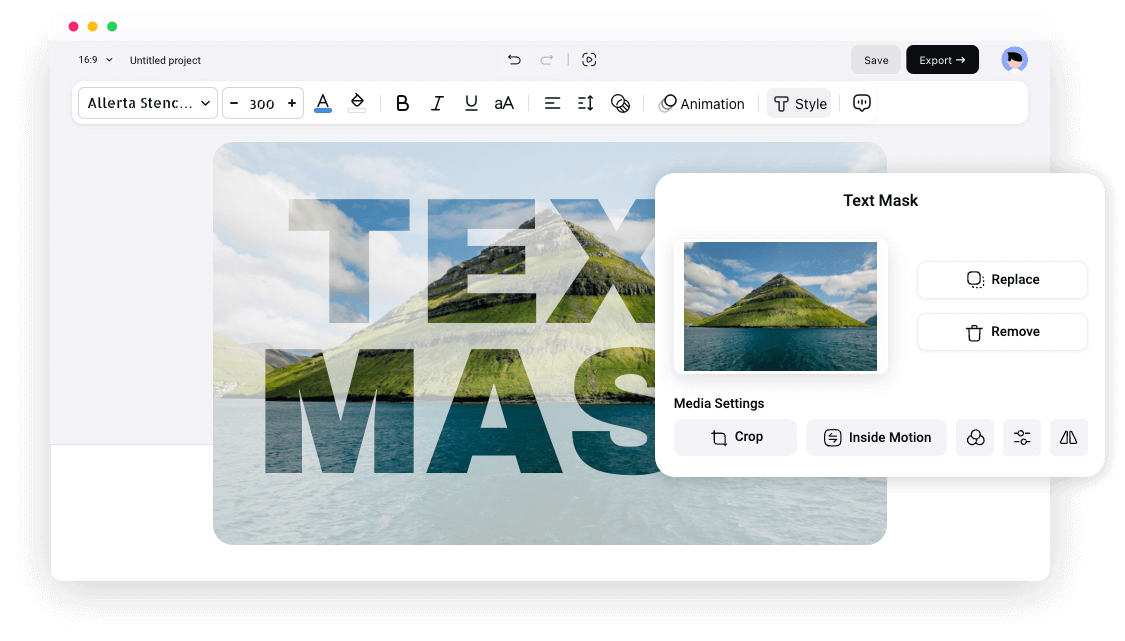Click the opacity/transparency icon

click(x=620, y=103)
